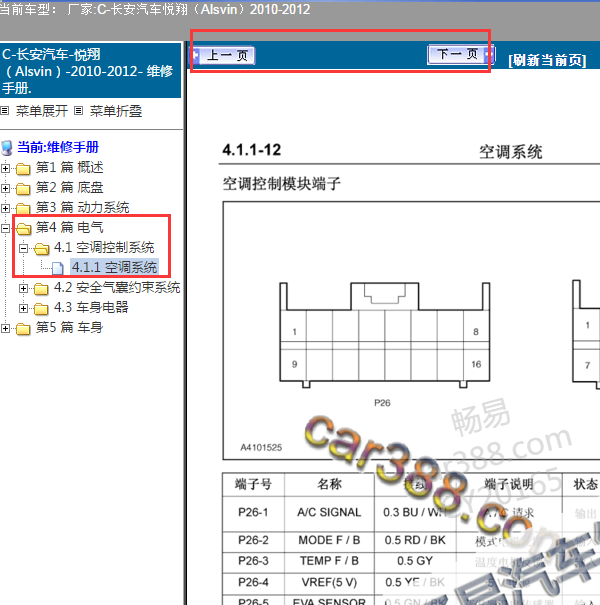Screen dimensions: 600x605
Task: Click the 名称 column header
Action: 329,484
